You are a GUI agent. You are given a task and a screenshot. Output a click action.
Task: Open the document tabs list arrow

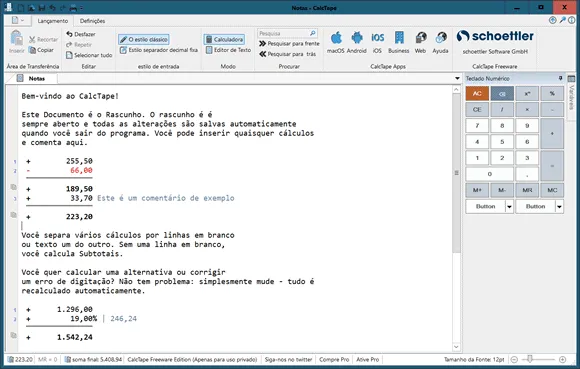tap(458, 78)
